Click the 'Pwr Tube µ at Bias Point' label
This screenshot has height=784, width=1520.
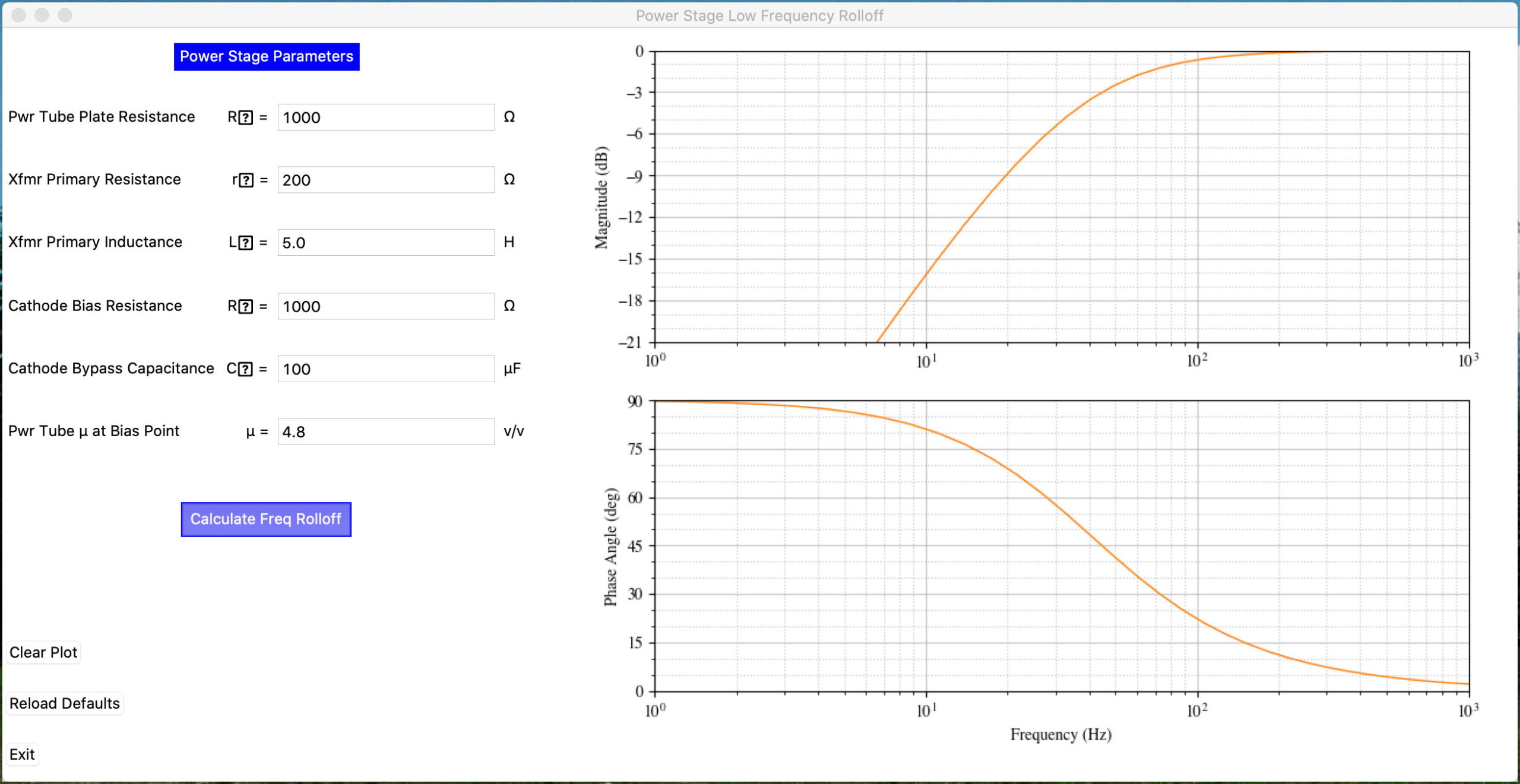coord(94,431)
